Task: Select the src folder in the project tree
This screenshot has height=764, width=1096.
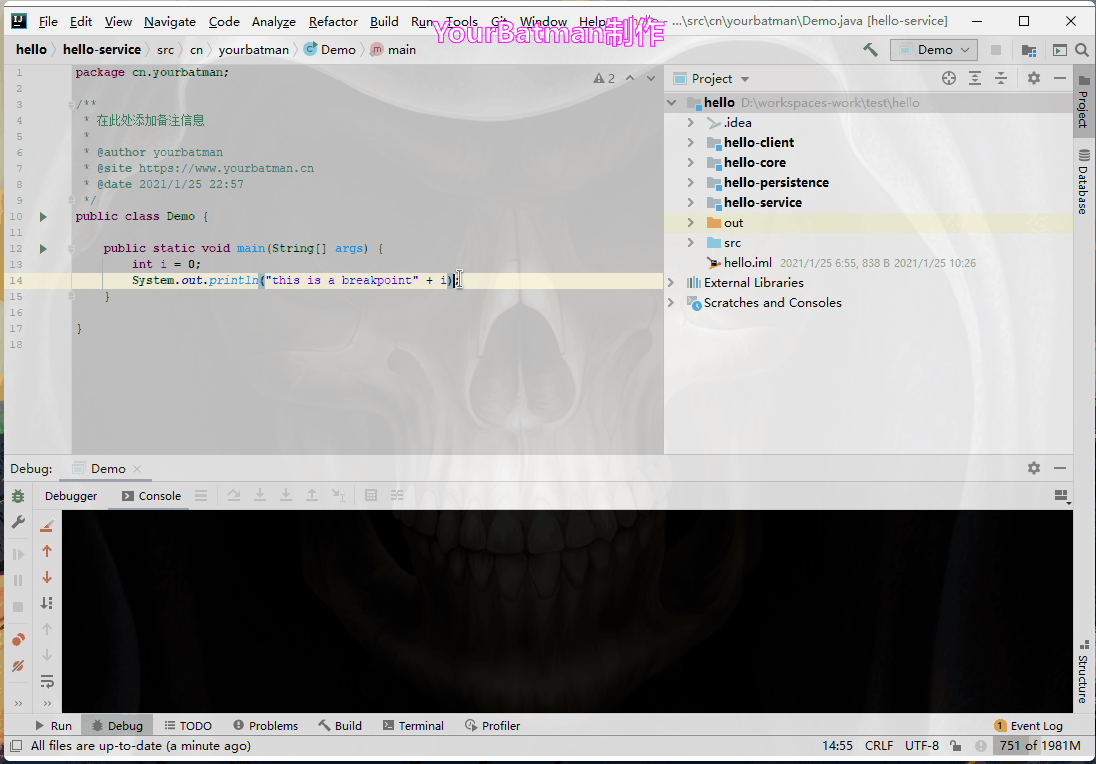Action: [x=732, y=243]
